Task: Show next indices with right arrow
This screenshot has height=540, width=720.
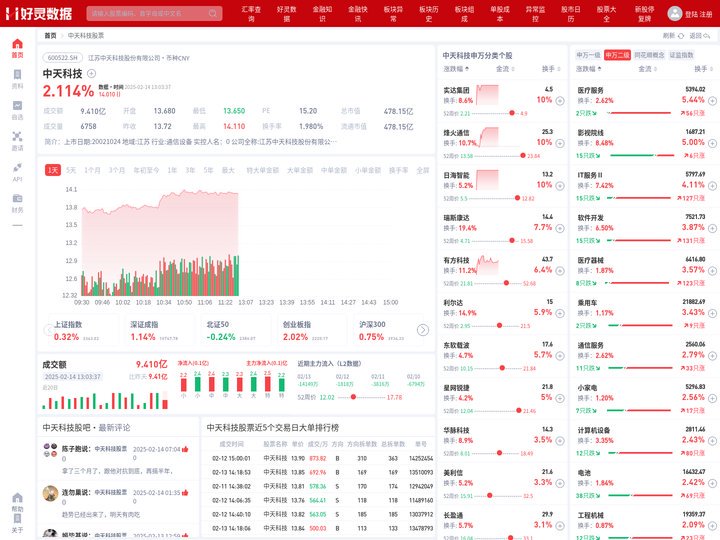Action: tap(423, 330)
